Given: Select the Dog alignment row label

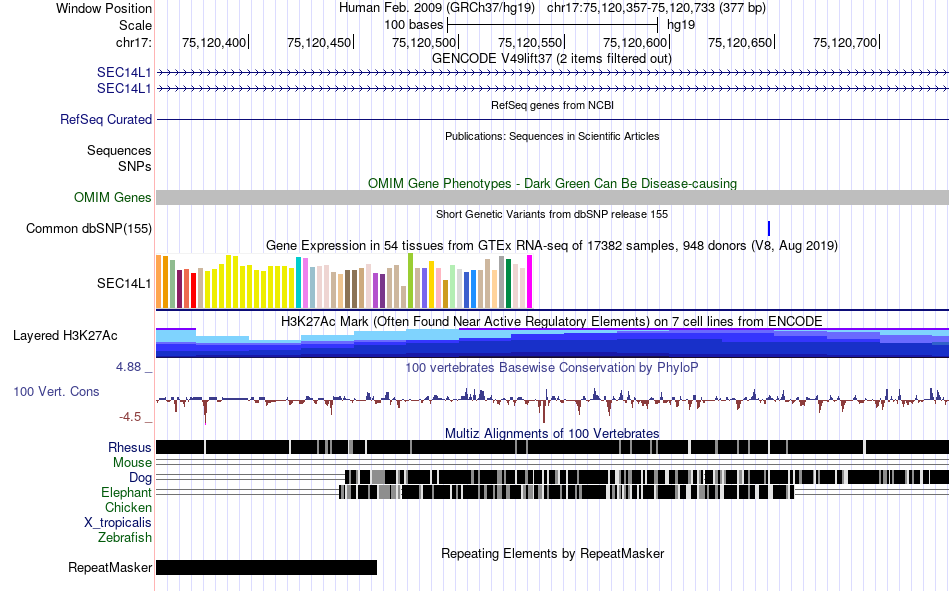Looking at the screenshot, I should (x=141, y=478).
